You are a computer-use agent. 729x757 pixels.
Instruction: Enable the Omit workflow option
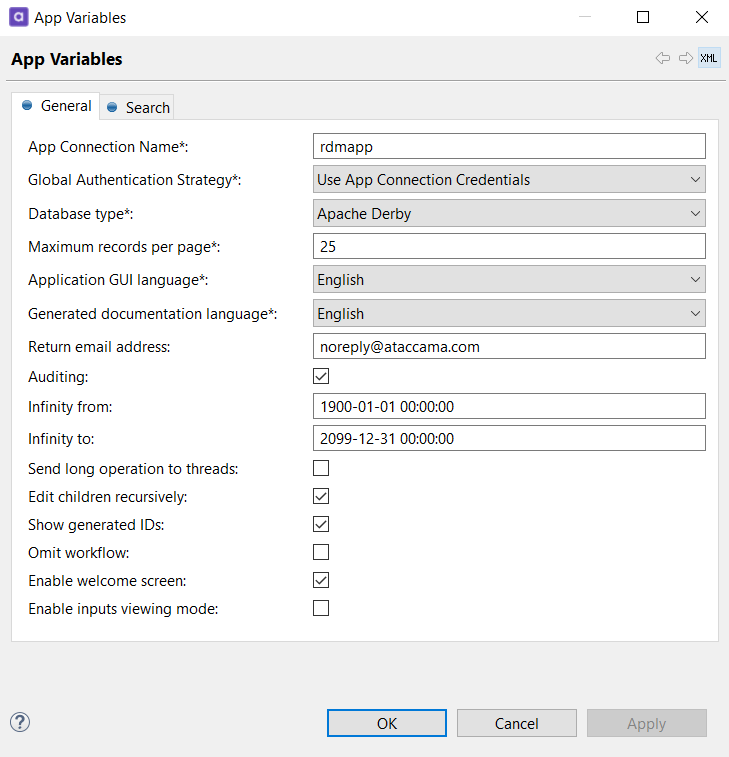coord(321,552)
